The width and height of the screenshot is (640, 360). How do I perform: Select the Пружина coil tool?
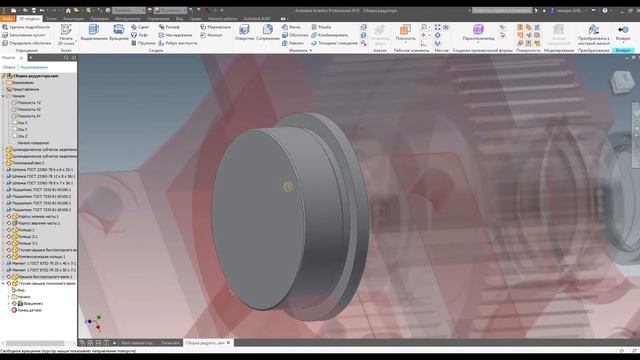pyautogui.click(x=143, y=43)
